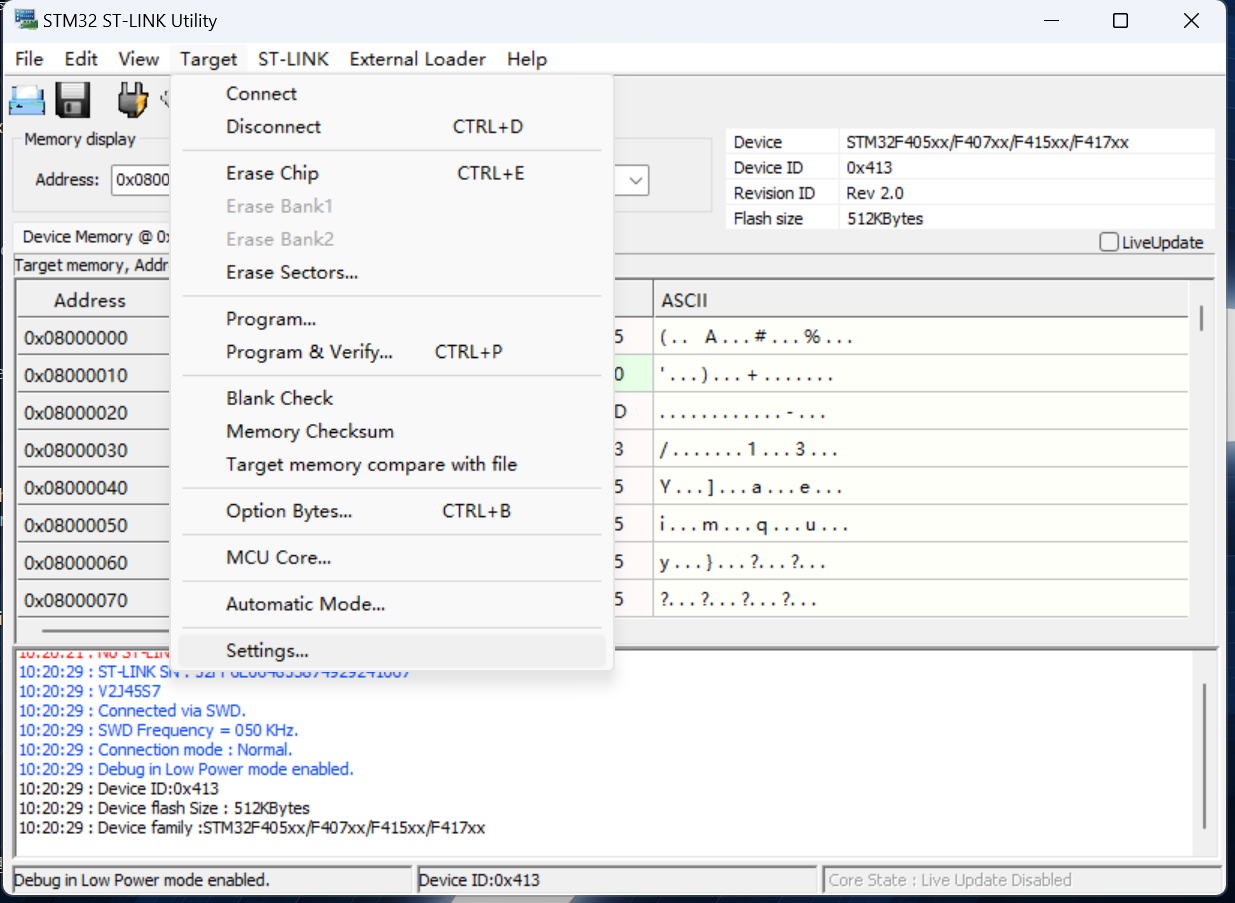
Task: Select Erase Chip menu entry
Action: click(392, 173)
